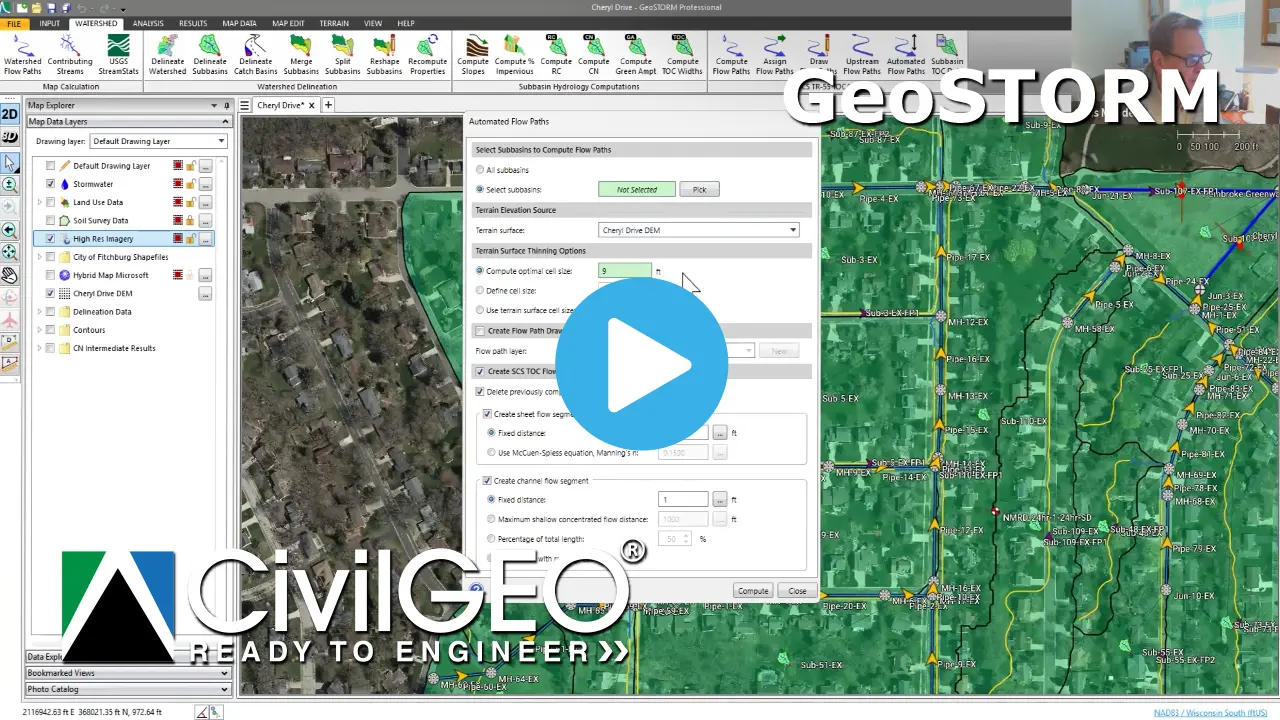Expand the Photo Catalog panel
The width and height of the screenshot is (1280, 720).
point(224,689)
